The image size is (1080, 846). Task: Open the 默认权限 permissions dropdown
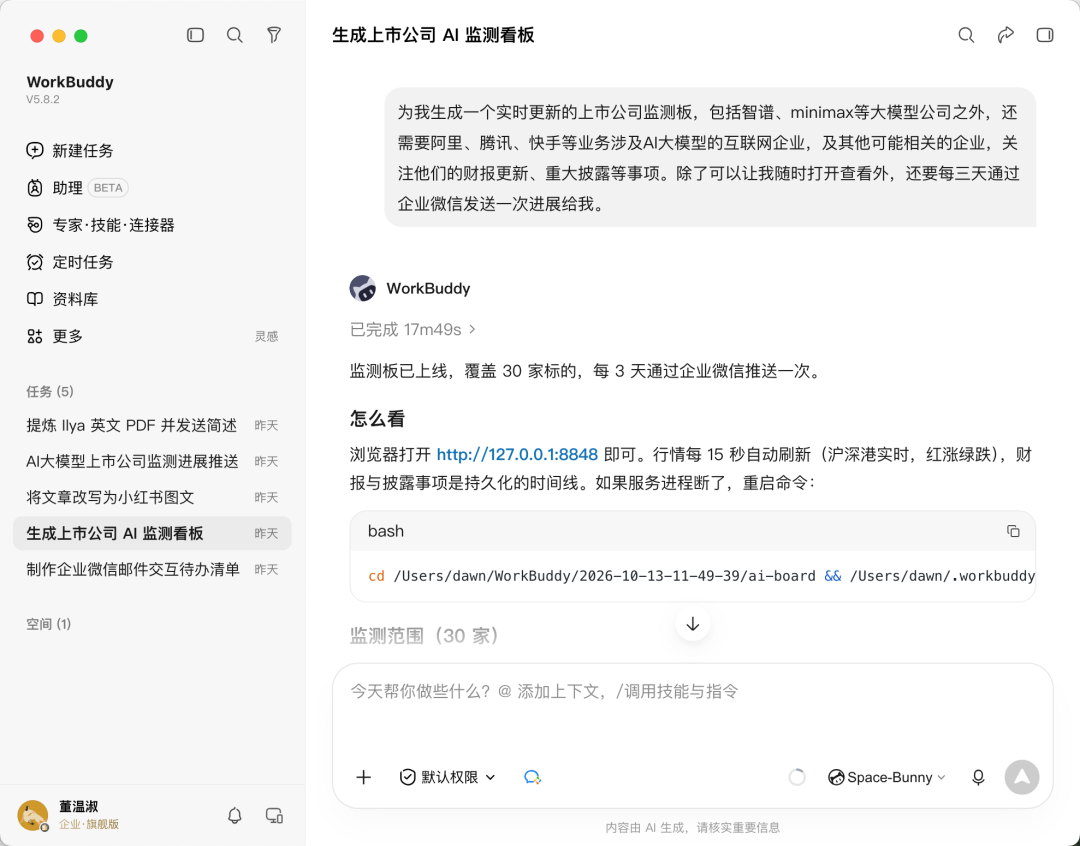(x=448, y=777)
